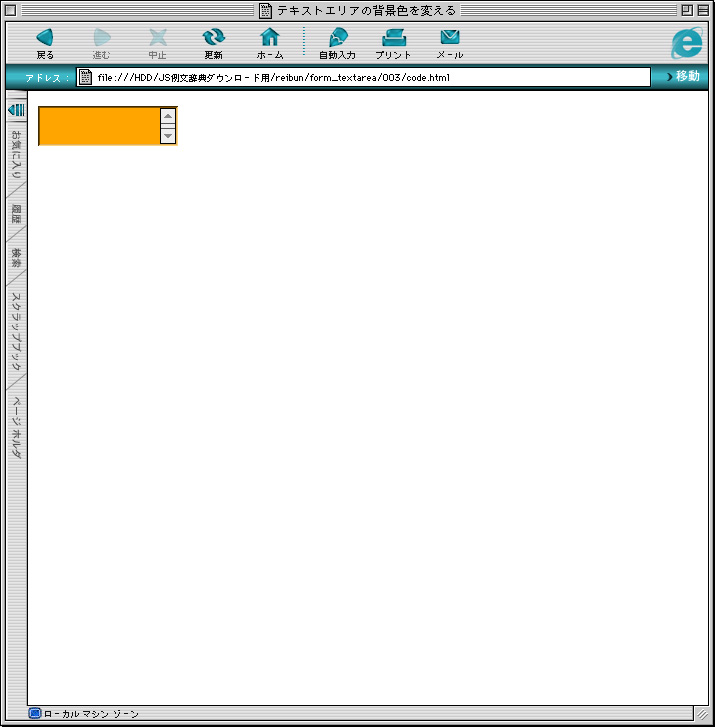Toggle the Explorer bar sidebar handle
This screenshot has width=715, height=727.
pyautogui.click(x=16, y=109)
